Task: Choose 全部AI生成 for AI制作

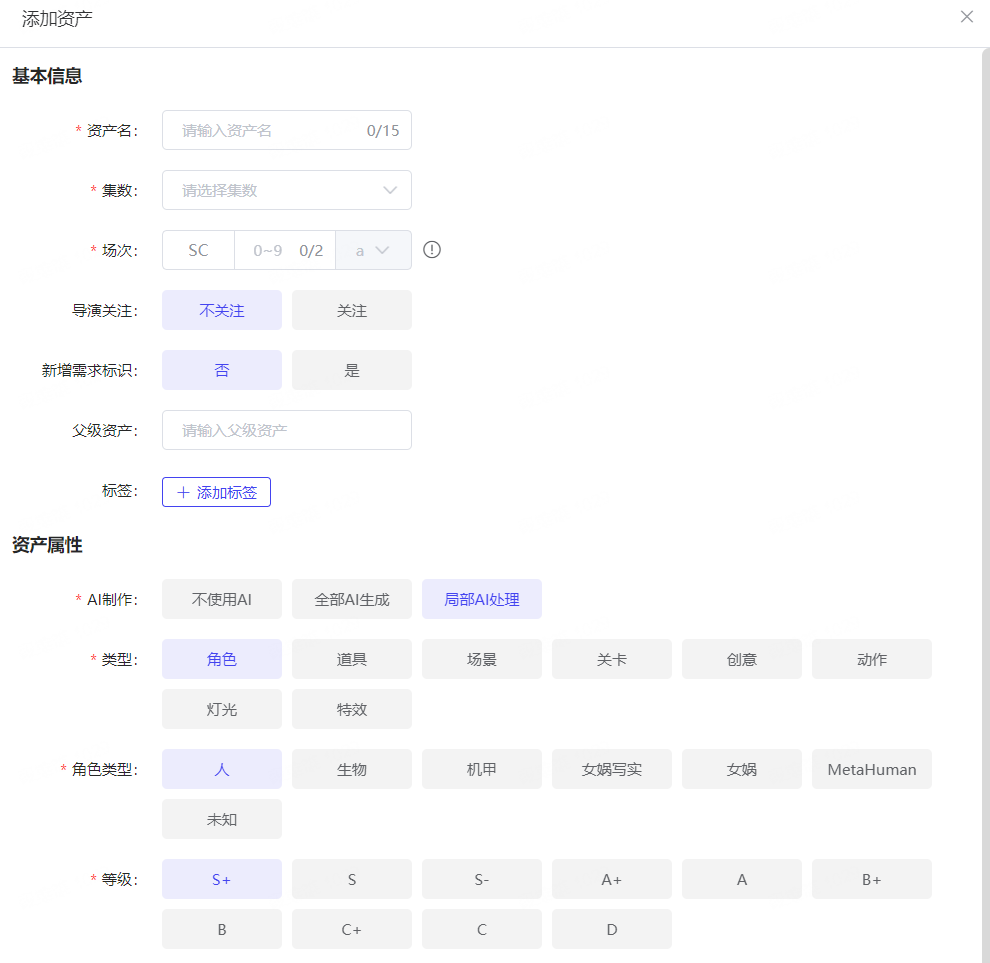Action: 352,600
